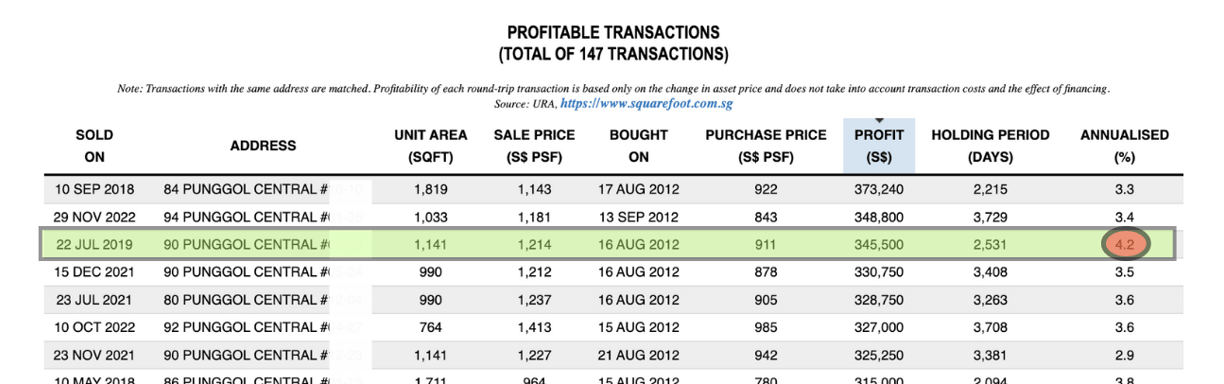Viewport: 1224px width, 384px height.
Task: Click the circled 4.2 annualised value
Action: (x=1125, y=243)
